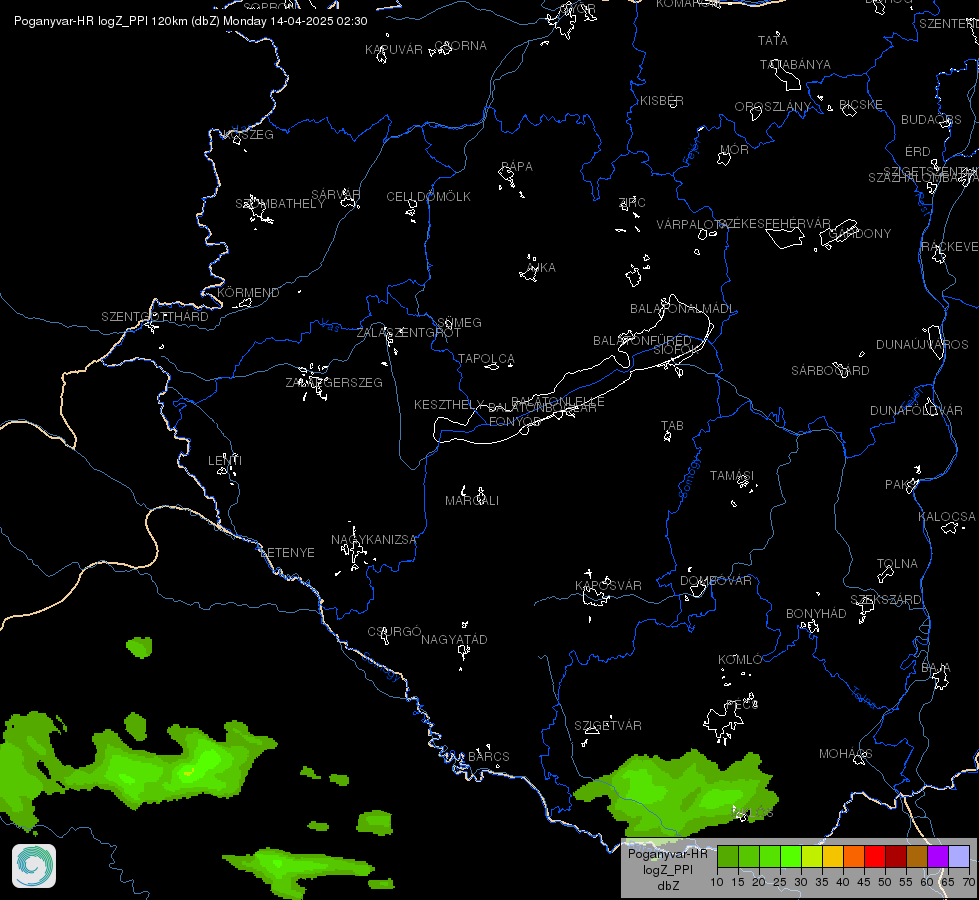Select the GÁRDONY town label

[859, 234]
